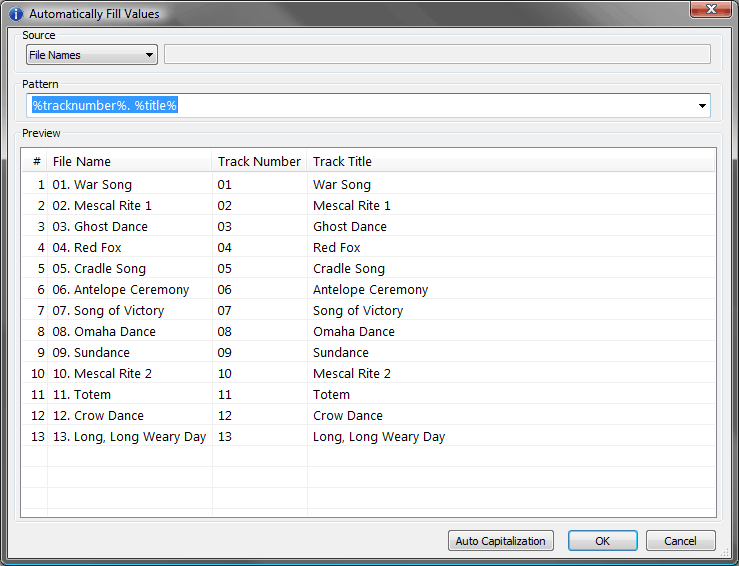Image resolution: width=739 pixels, height=566 pixels.
Task: Click the Pattern text field
Action: [x=360, y=106]
